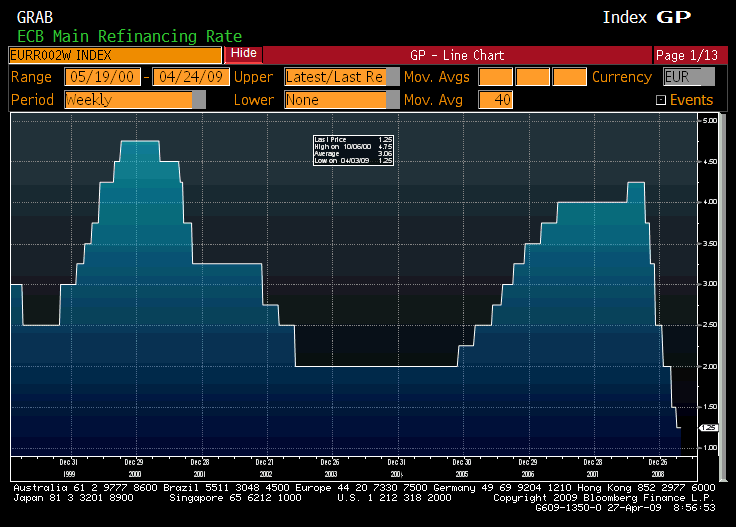736x527 pixels.
Task: Click the first Mov. Avgs input box
Action: tap(494, 77)
